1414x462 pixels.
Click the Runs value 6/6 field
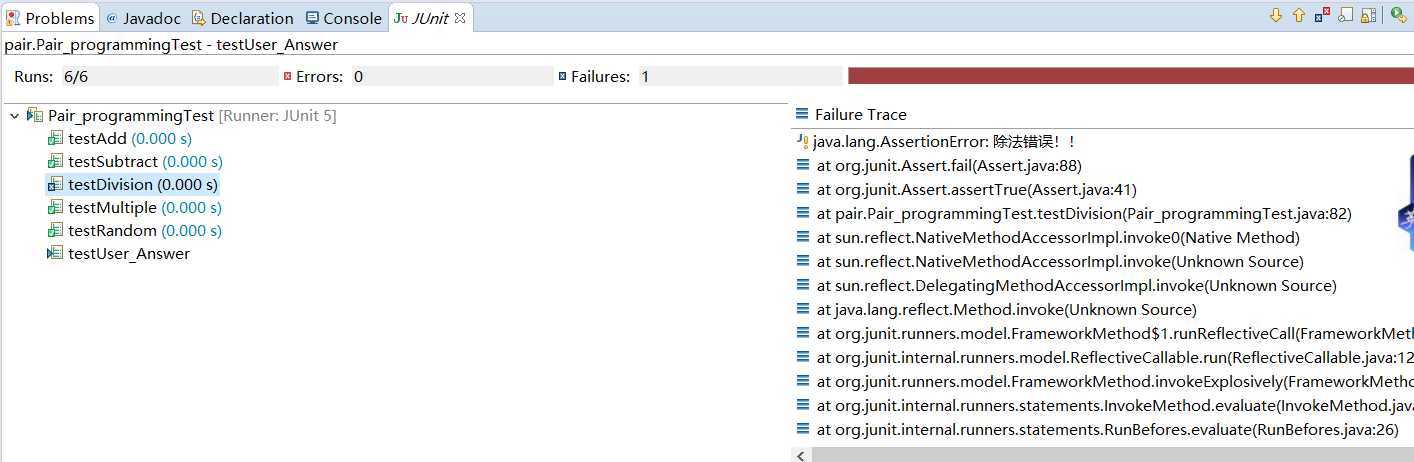click(168, 76)
